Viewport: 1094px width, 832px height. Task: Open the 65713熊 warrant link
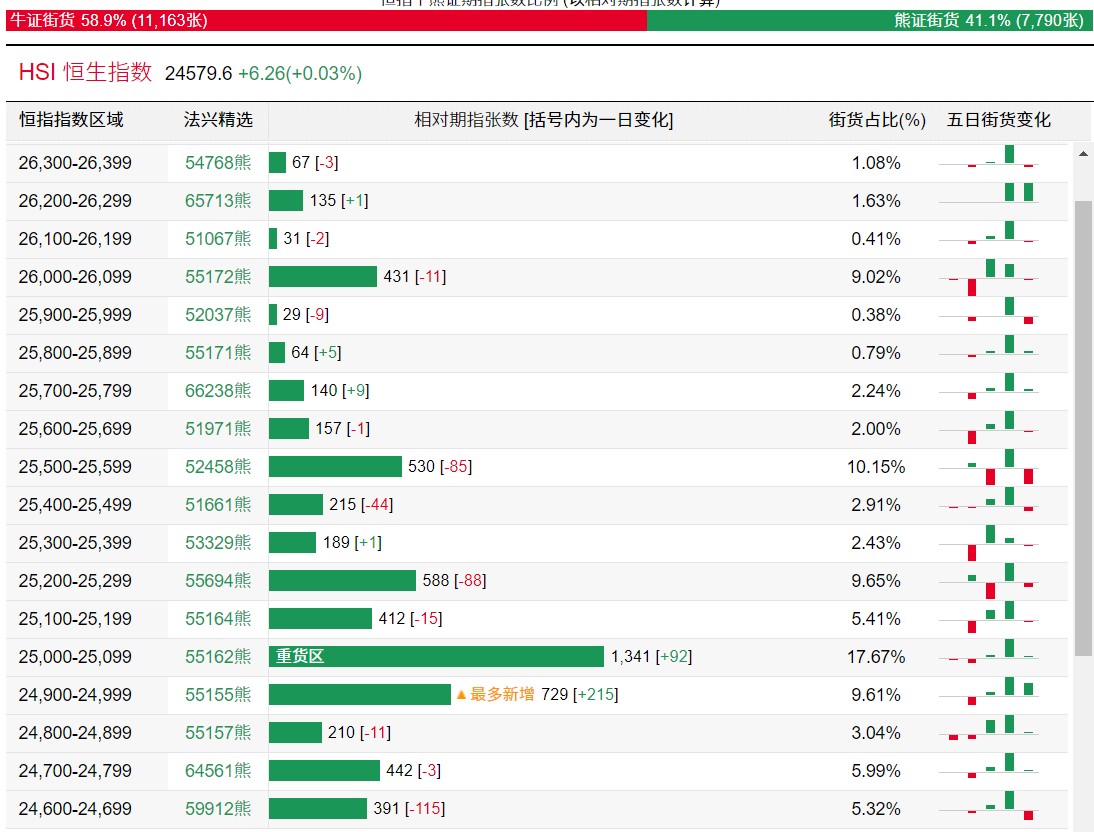point(218,201)
